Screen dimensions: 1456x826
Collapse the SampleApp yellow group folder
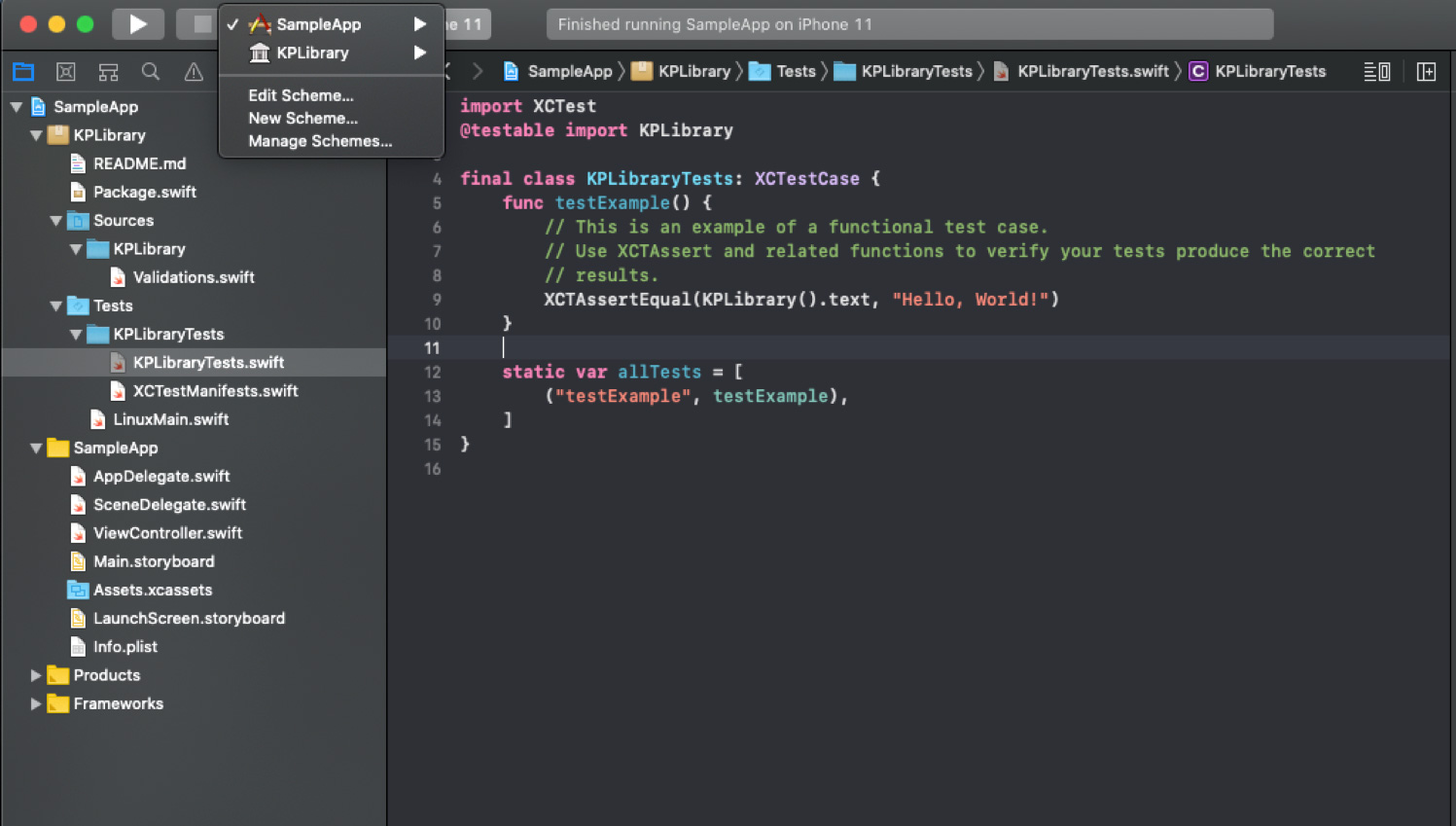click(36, 448)
